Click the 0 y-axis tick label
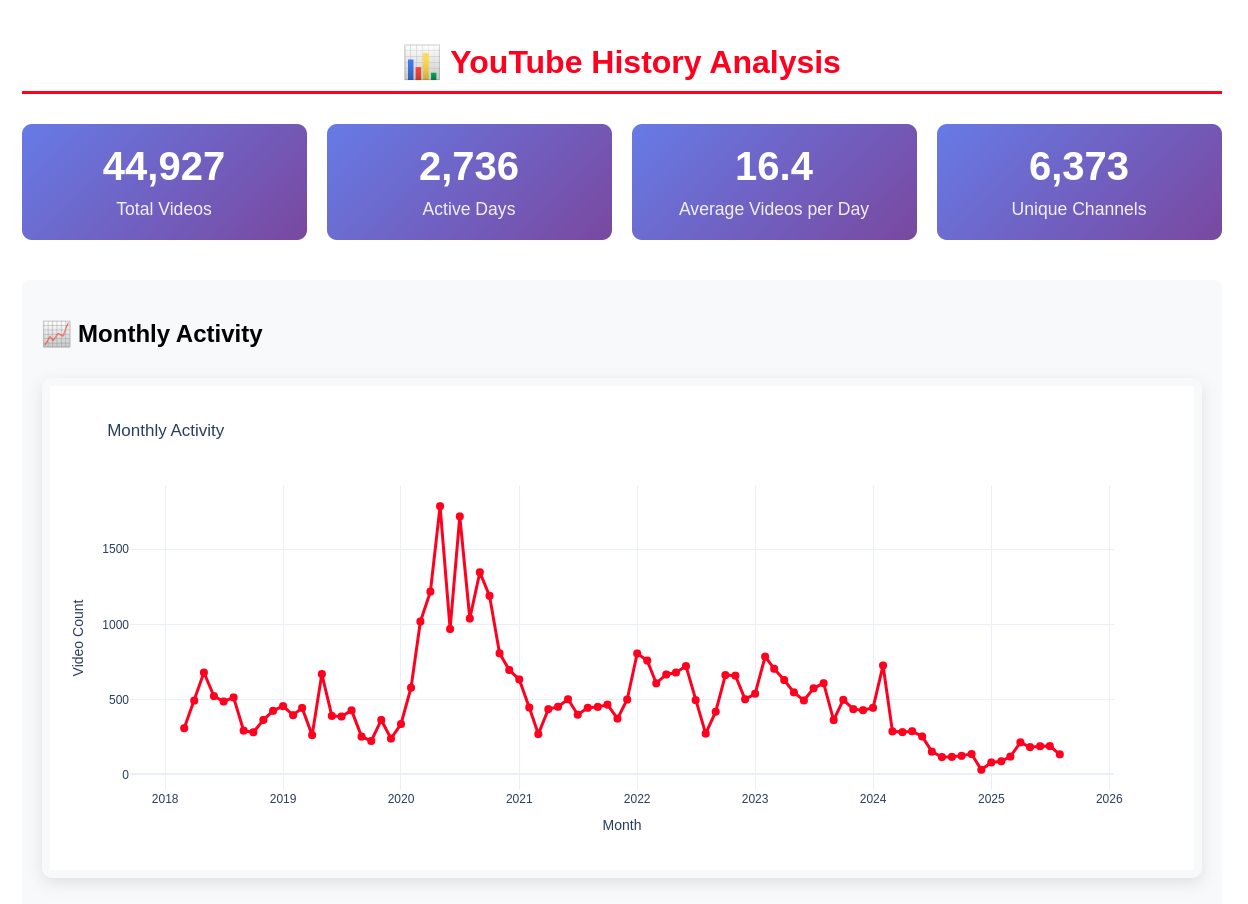 coord(125,775)
